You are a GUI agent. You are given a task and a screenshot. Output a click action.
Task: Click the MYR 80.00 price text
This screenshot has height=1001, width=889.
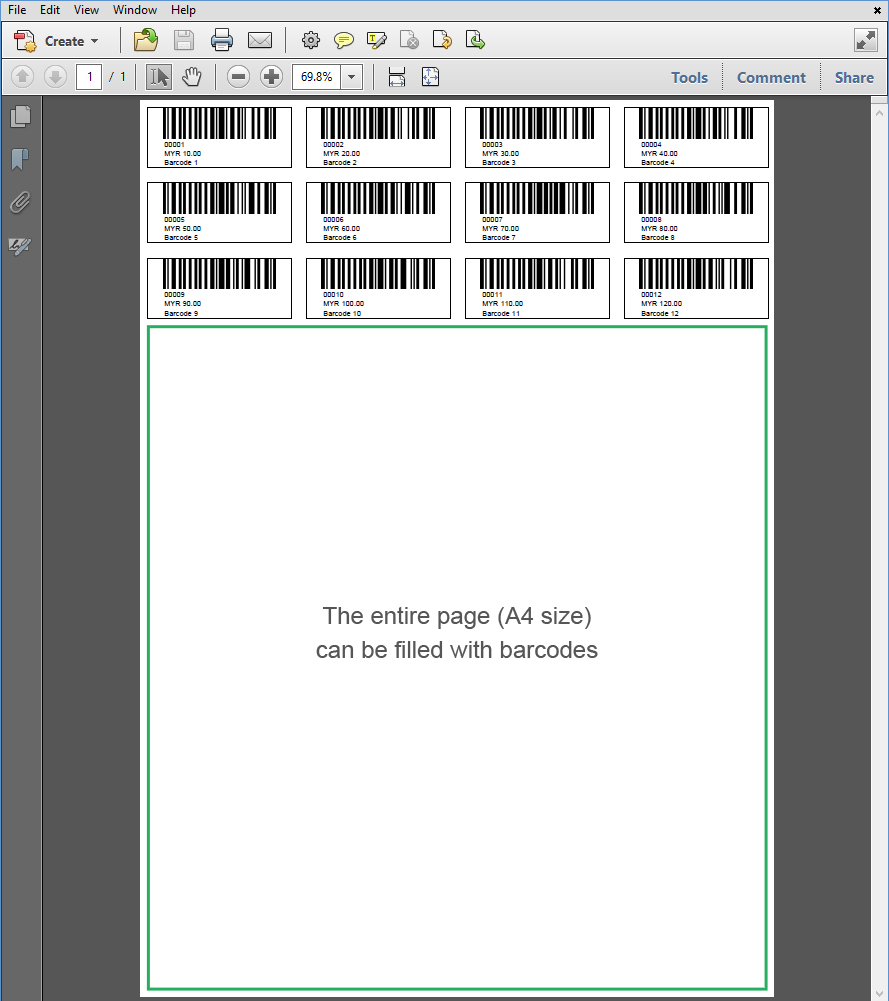point(659,229)
